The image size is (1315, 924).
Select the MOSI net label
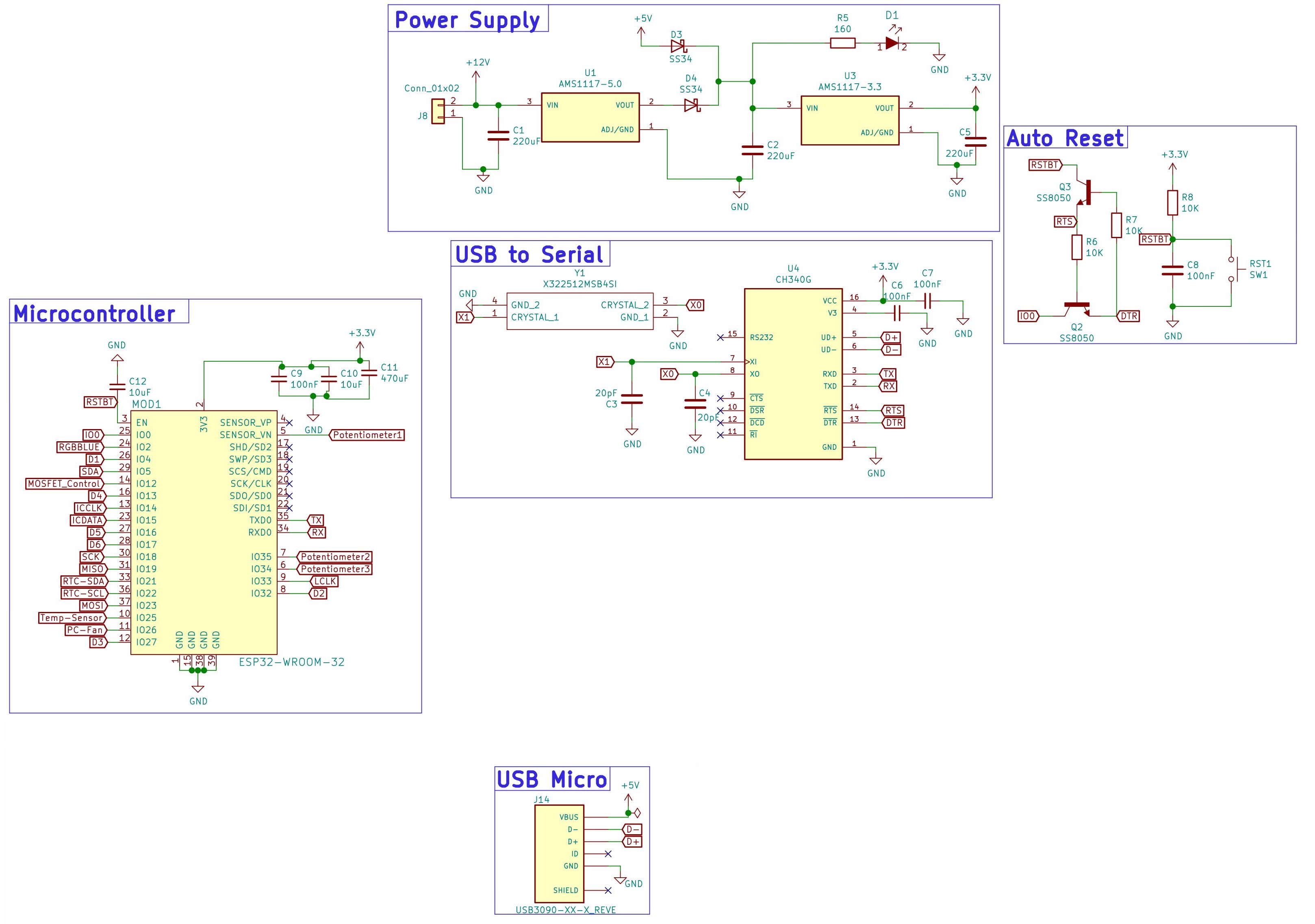pyautogui.click(x=93, y=606)
